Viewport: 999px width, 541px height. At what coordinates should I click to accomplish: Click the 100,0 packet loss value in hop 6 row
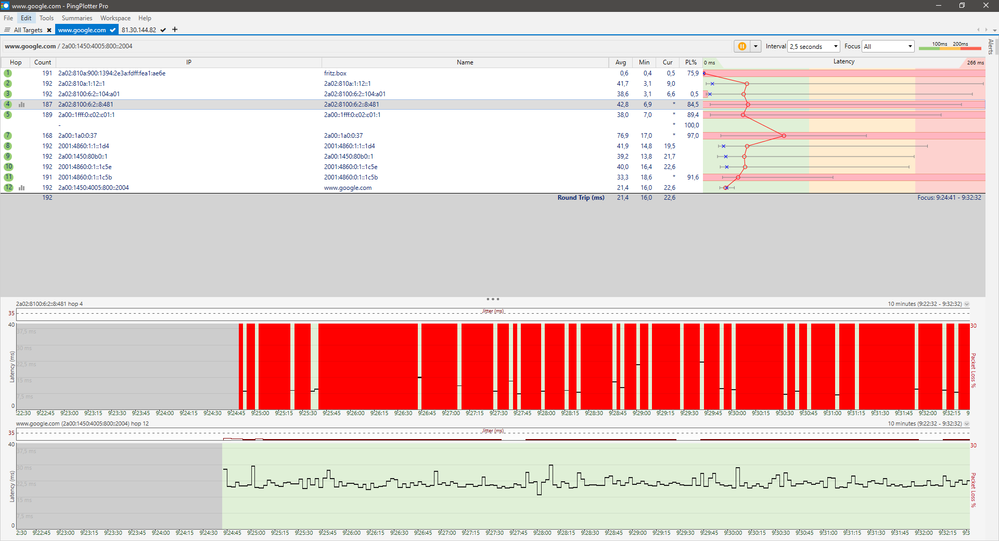(691, 126)
